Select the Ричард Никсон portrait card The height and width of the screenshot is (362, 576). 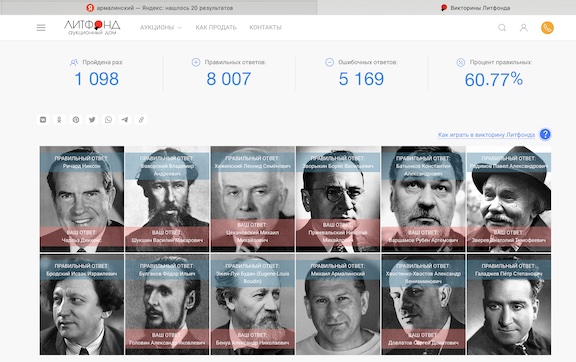pos(82,199)
